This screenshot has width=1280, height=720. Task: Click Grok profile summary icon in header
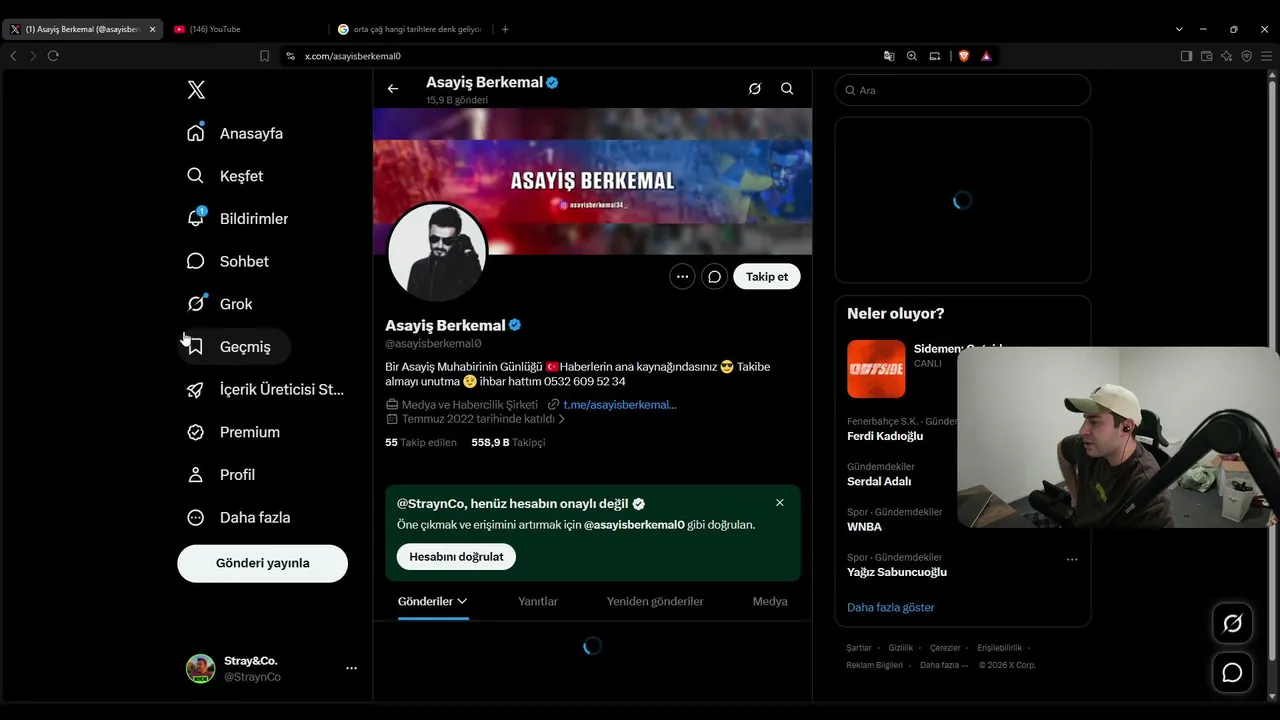click(755, 89)
